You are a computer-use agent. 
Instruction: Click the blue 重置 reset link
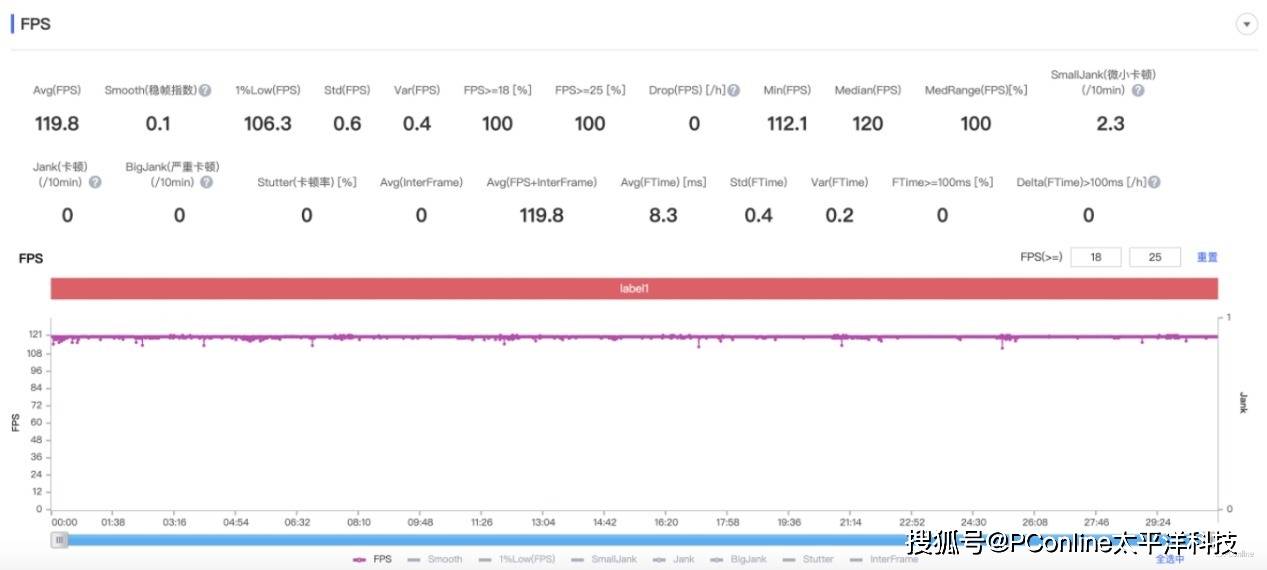(x=1207, y=257)
